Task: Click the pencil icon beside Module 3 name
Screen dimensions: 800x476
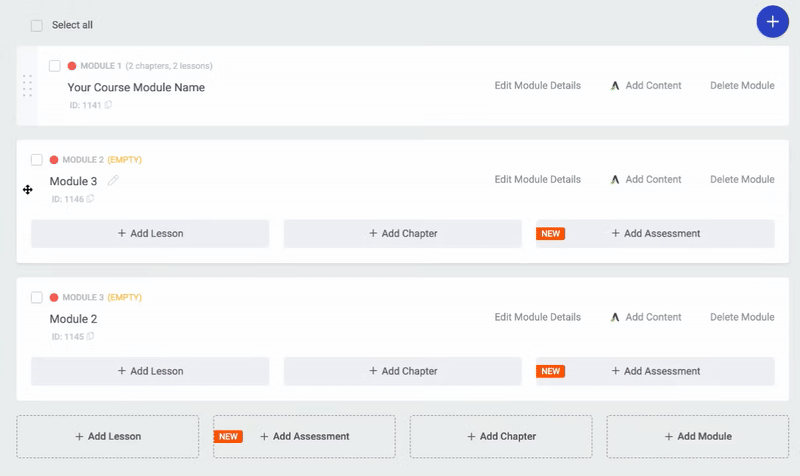Action: (x=113, y=181)
